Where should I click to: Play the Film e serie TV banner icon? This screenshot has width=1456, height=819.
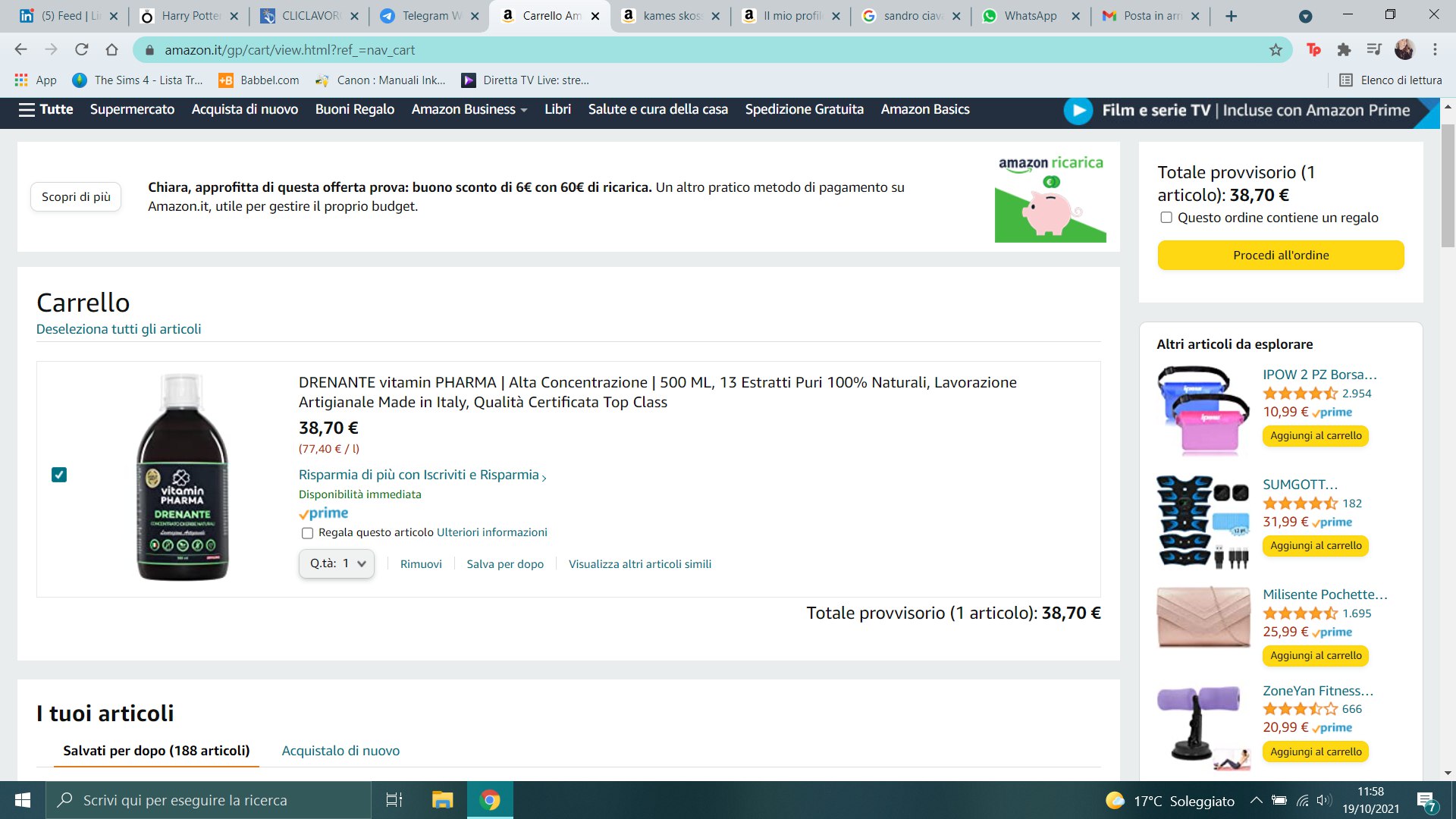[1078, 111]
